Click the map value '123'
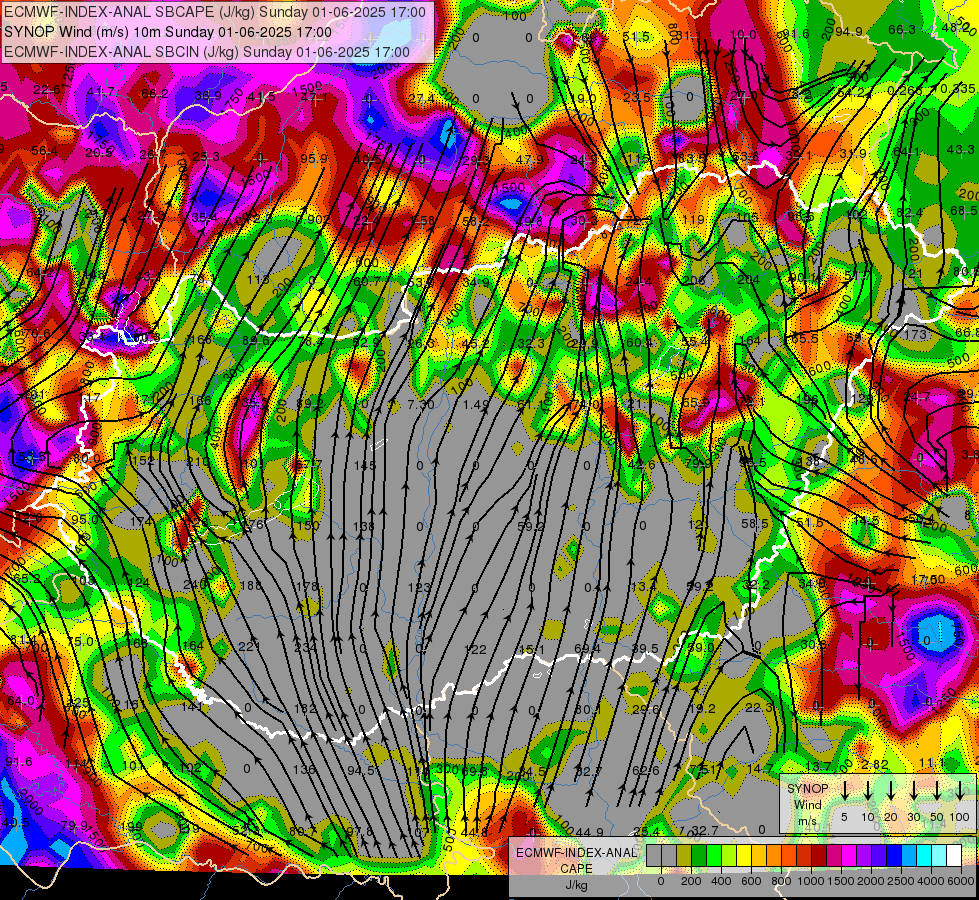 (x=419, y=588)
